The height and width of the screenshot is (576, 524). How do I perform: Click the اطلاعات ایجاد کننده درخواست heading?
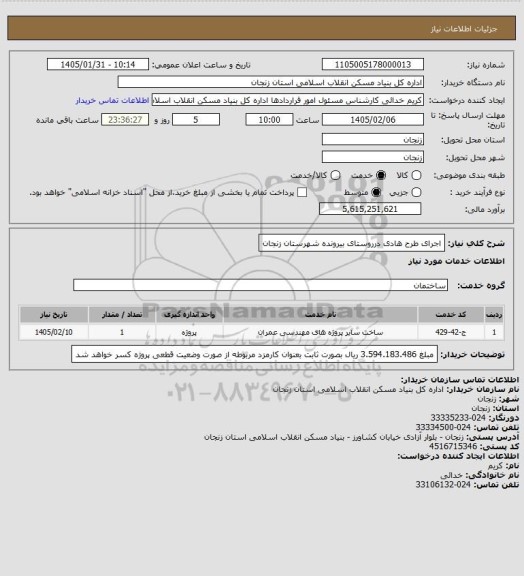point(458,456)
